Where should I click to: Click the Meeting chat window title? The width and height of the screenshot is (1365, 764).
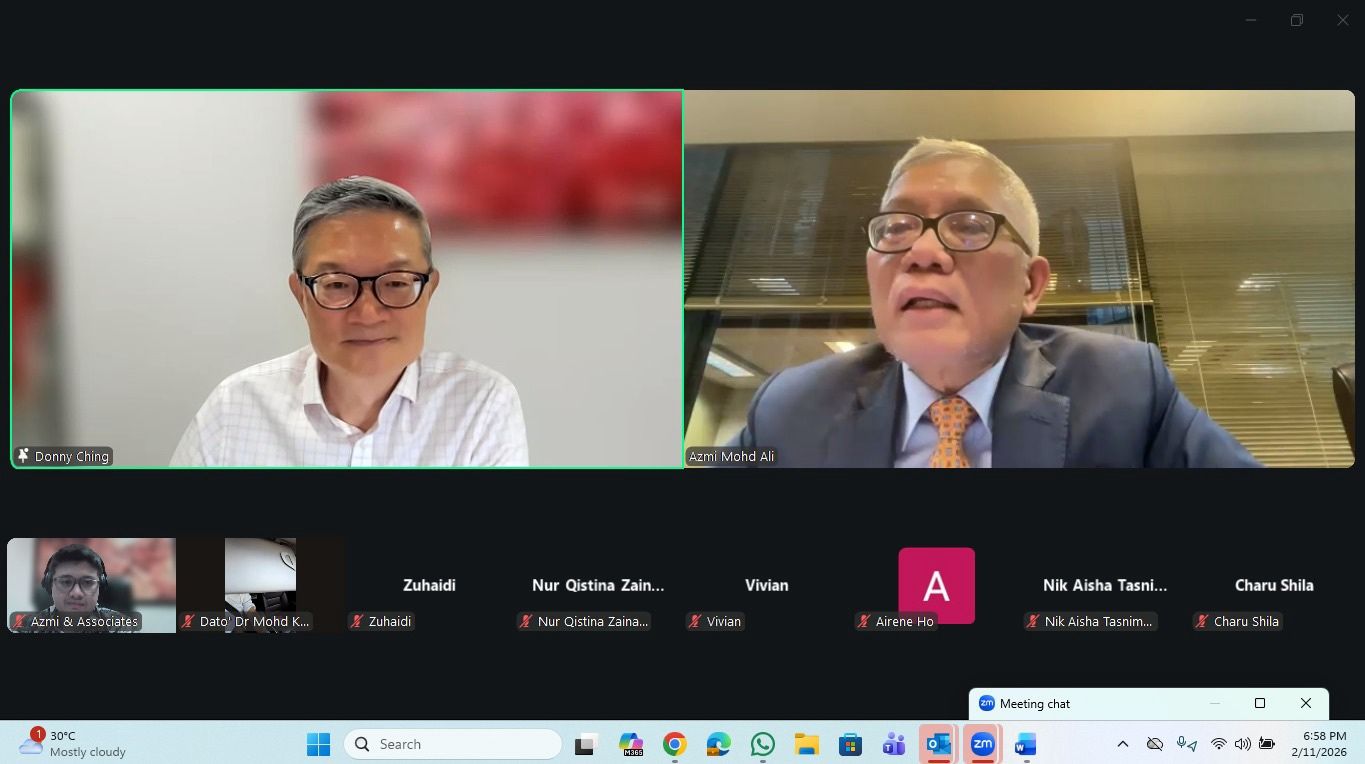click(1034, 703)
